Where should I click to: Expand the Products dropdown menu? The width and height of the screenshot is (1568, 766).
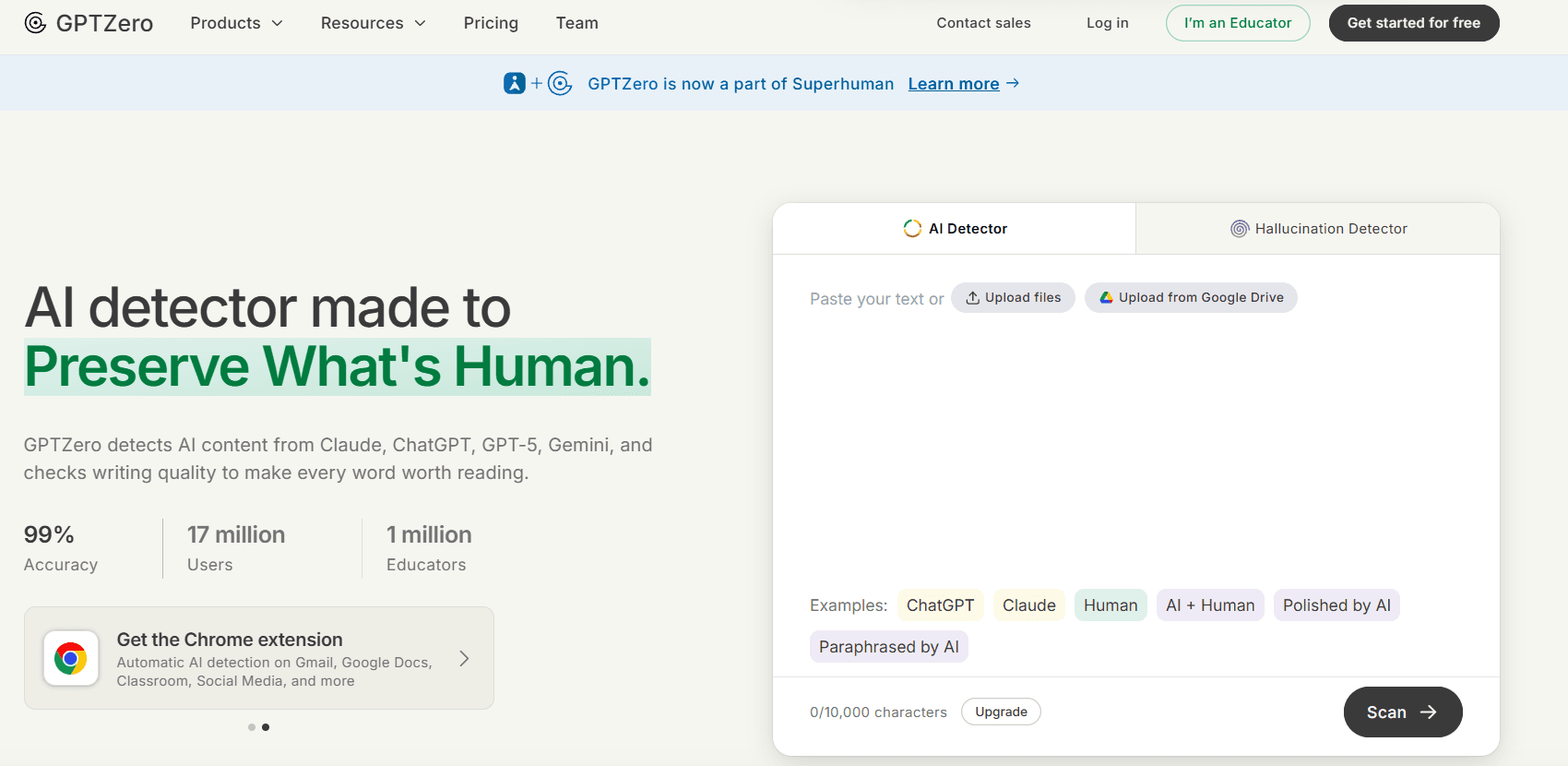[237, 23]
